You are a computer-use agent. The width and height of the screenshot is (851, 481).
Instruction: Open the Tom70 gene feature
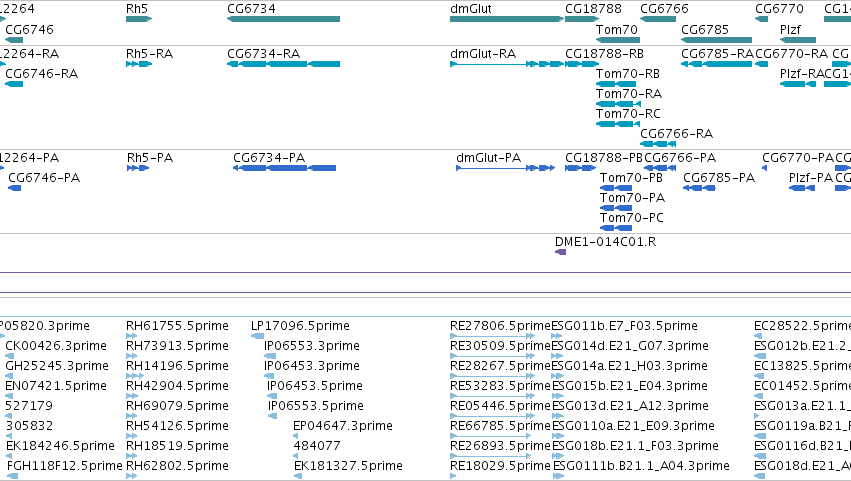pos(618,40)
